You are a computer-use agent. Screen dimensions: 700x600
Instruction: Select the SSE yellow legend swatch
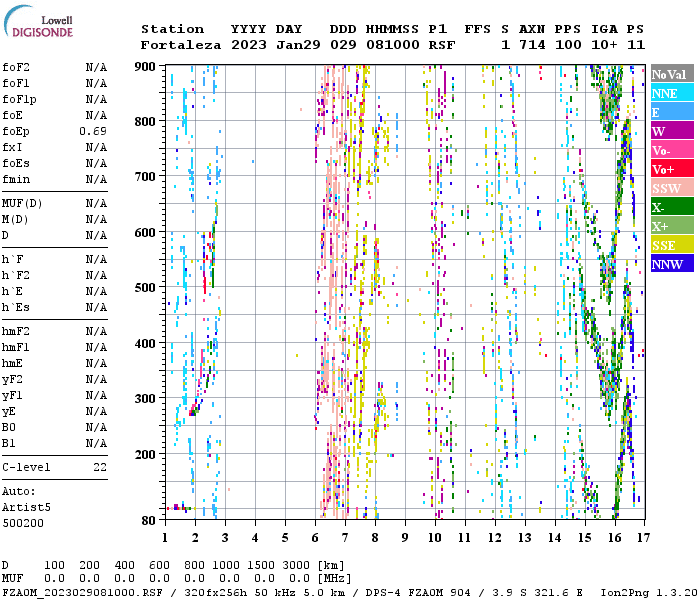672,245
